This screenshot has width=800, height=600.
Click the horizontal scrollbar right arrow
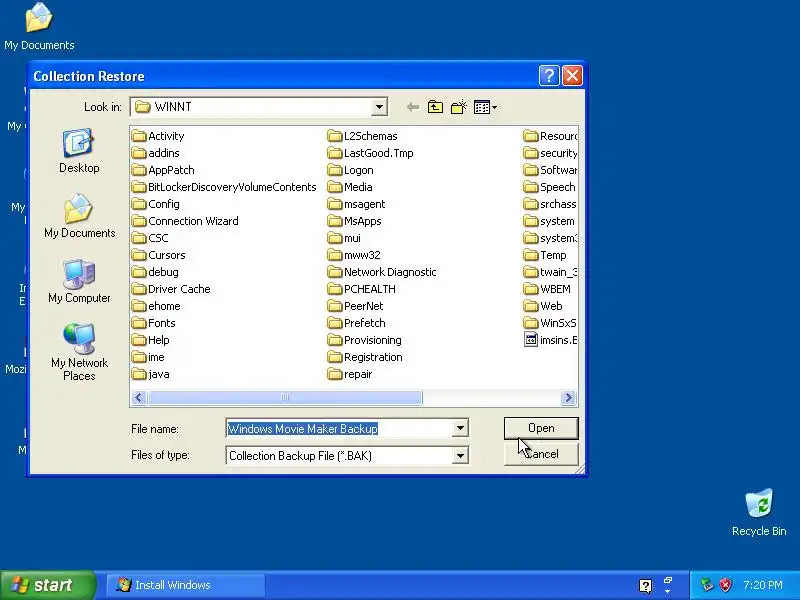[568, 397]
